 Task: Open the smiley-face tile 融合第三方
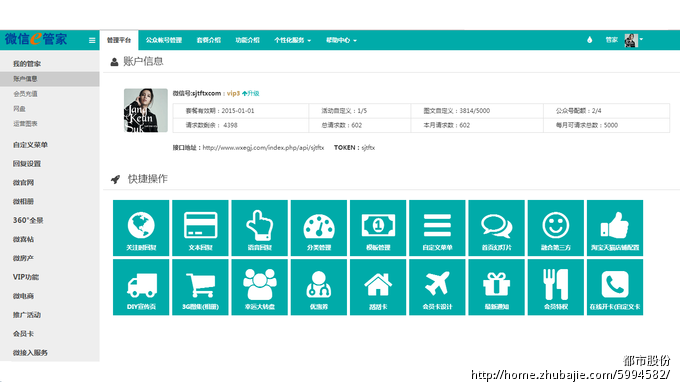[556, 228]
